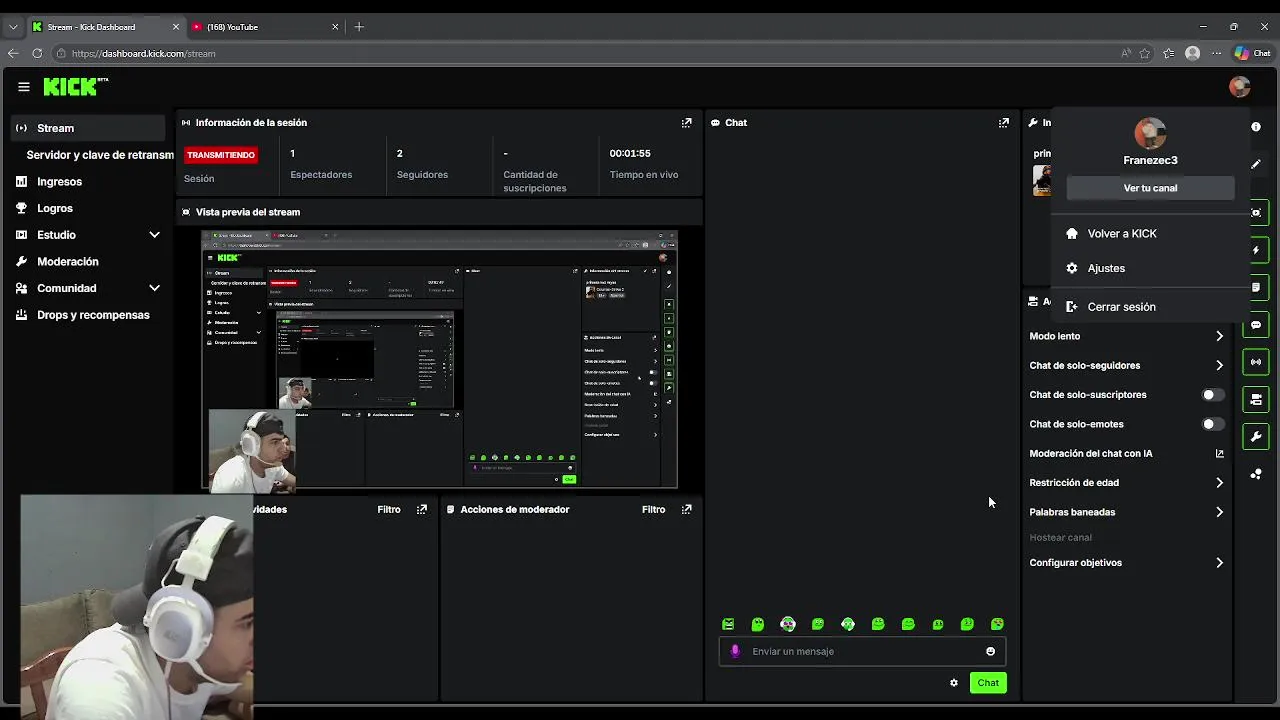The image size is (1280, 720).
Task: Open Restricción de edad settings
Action: point(1127,483)
